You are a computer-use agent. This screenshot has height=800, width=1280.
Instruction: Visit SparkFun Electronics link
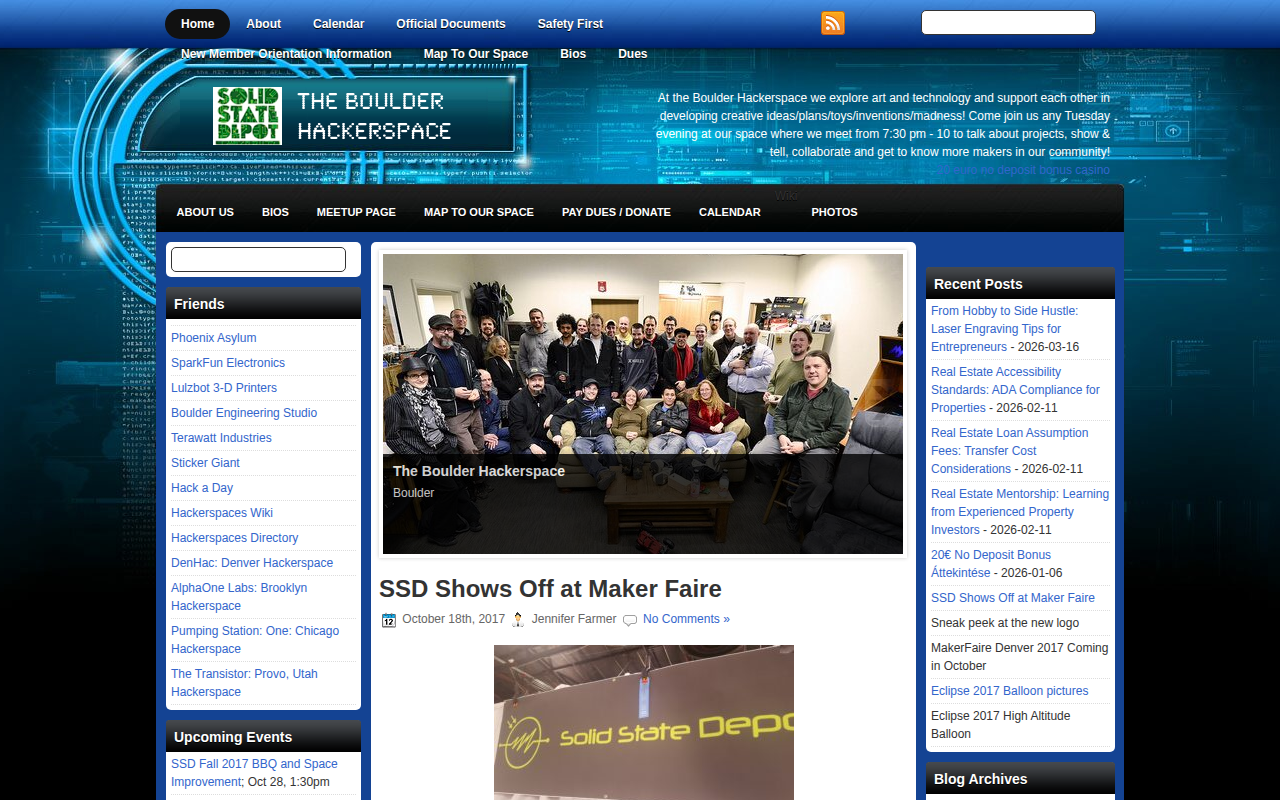(228, 363)
